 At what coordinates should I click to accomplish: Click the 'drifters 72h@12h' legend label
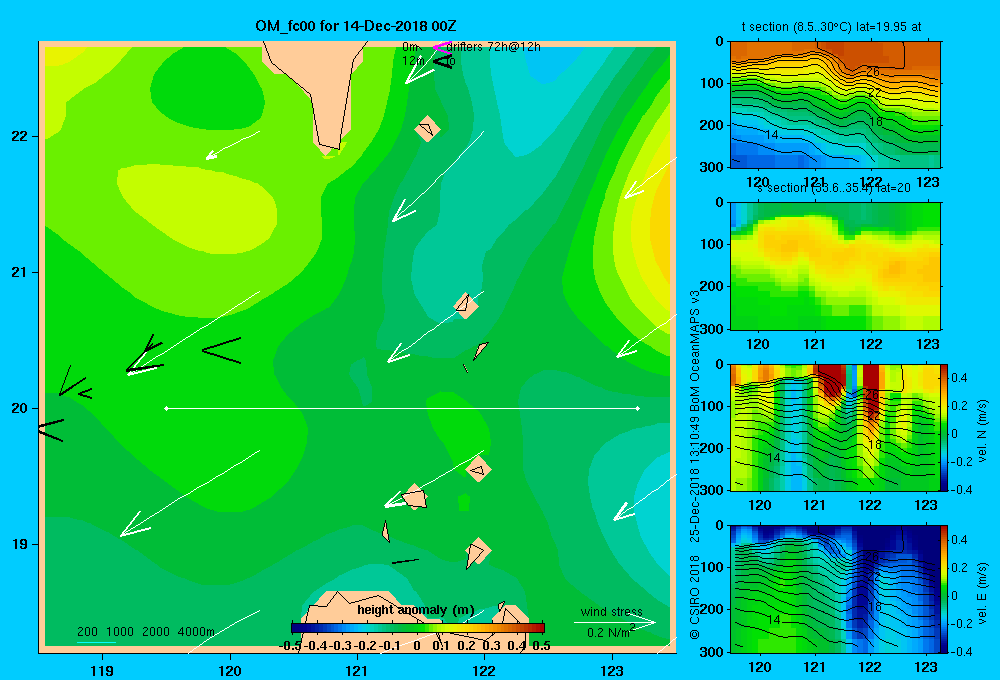pos(494,47)
